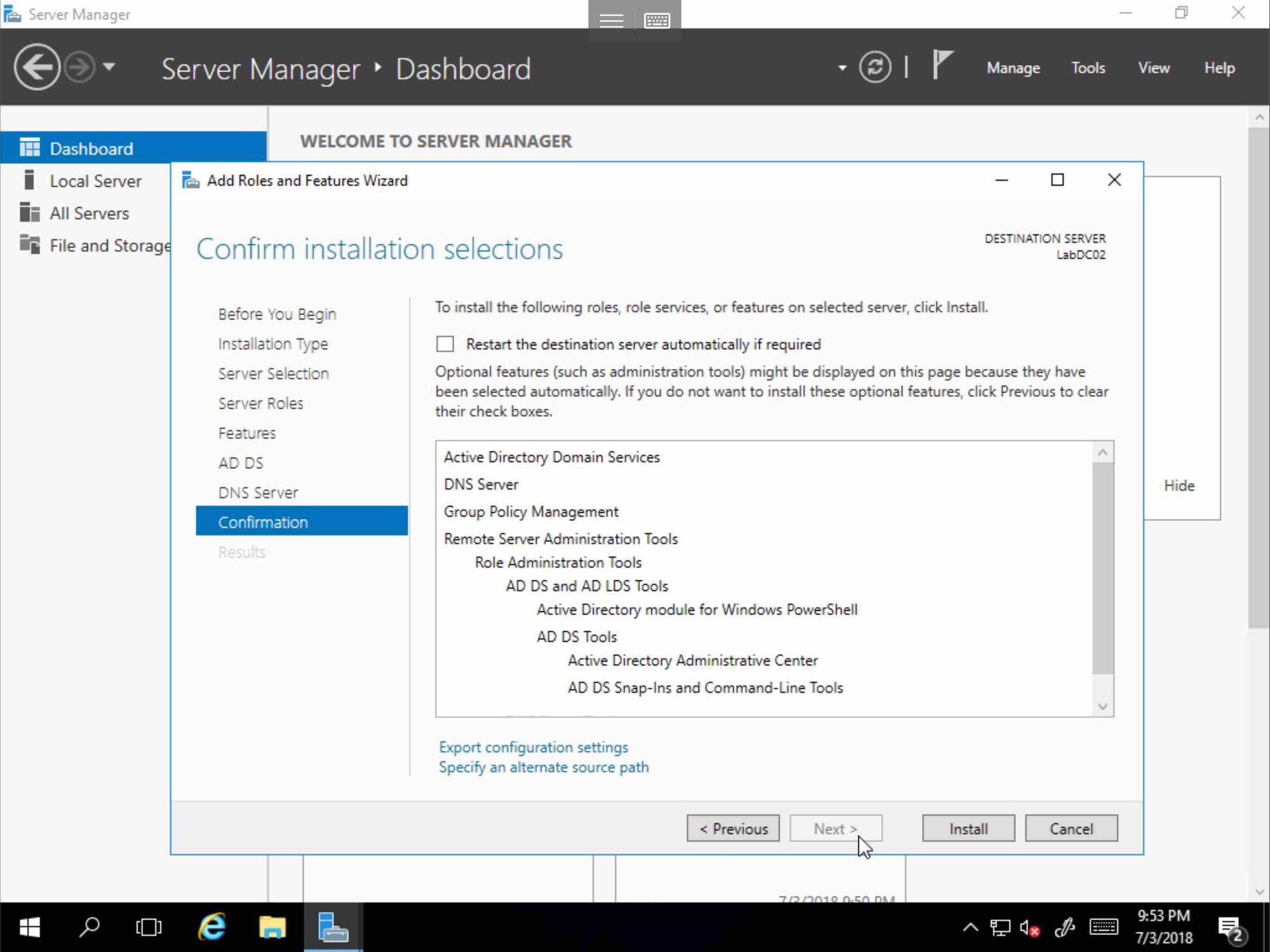Go to Features wizard step
The image size is (1270, 952).
coord(247,434)
